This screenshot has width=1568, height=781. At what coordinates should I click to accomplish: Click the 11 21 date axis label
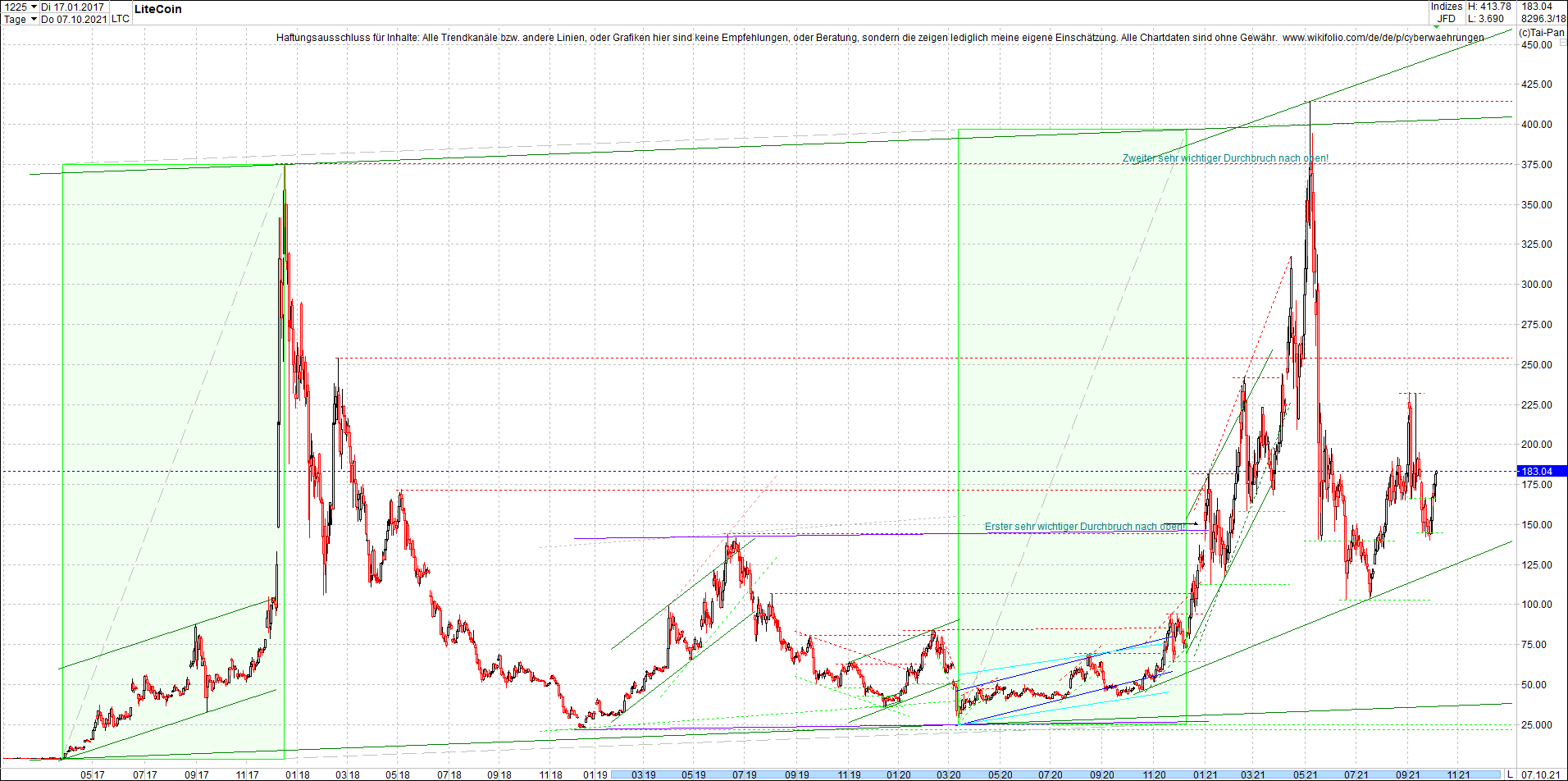(x=1458, y=774)
